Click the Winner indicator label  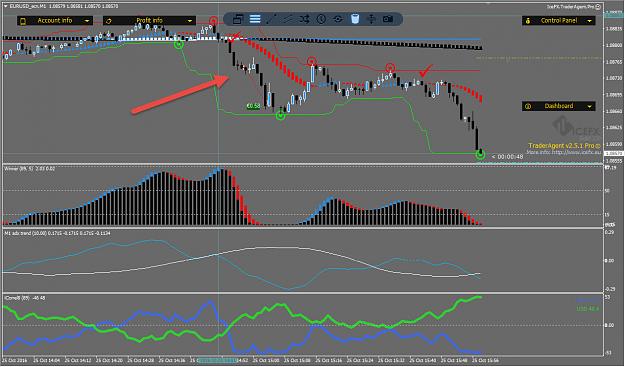(29, 169)
